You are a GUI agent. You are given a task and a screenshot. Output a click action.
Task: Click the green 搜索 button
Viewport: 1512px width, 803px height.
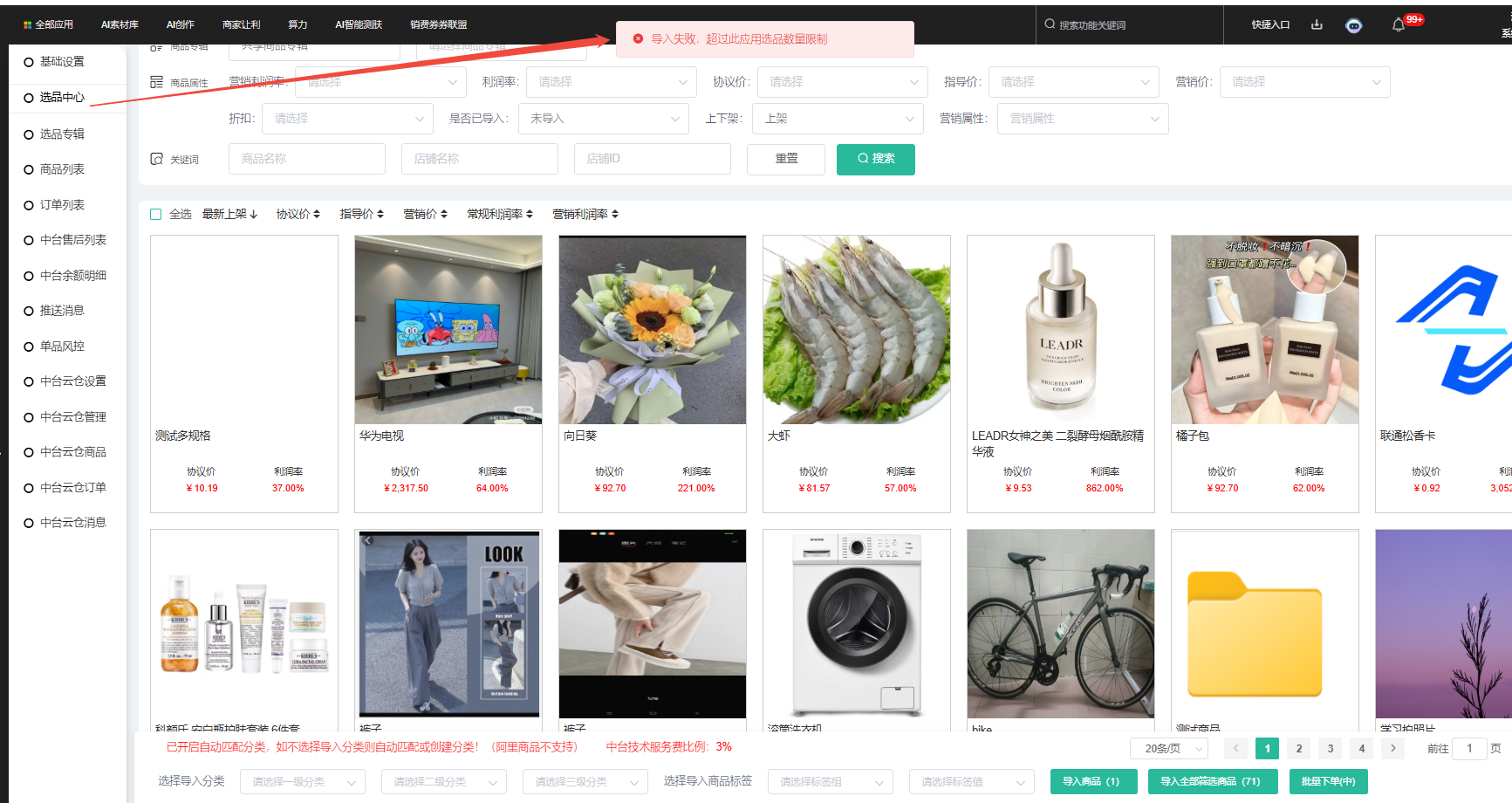tap(876, 159)
